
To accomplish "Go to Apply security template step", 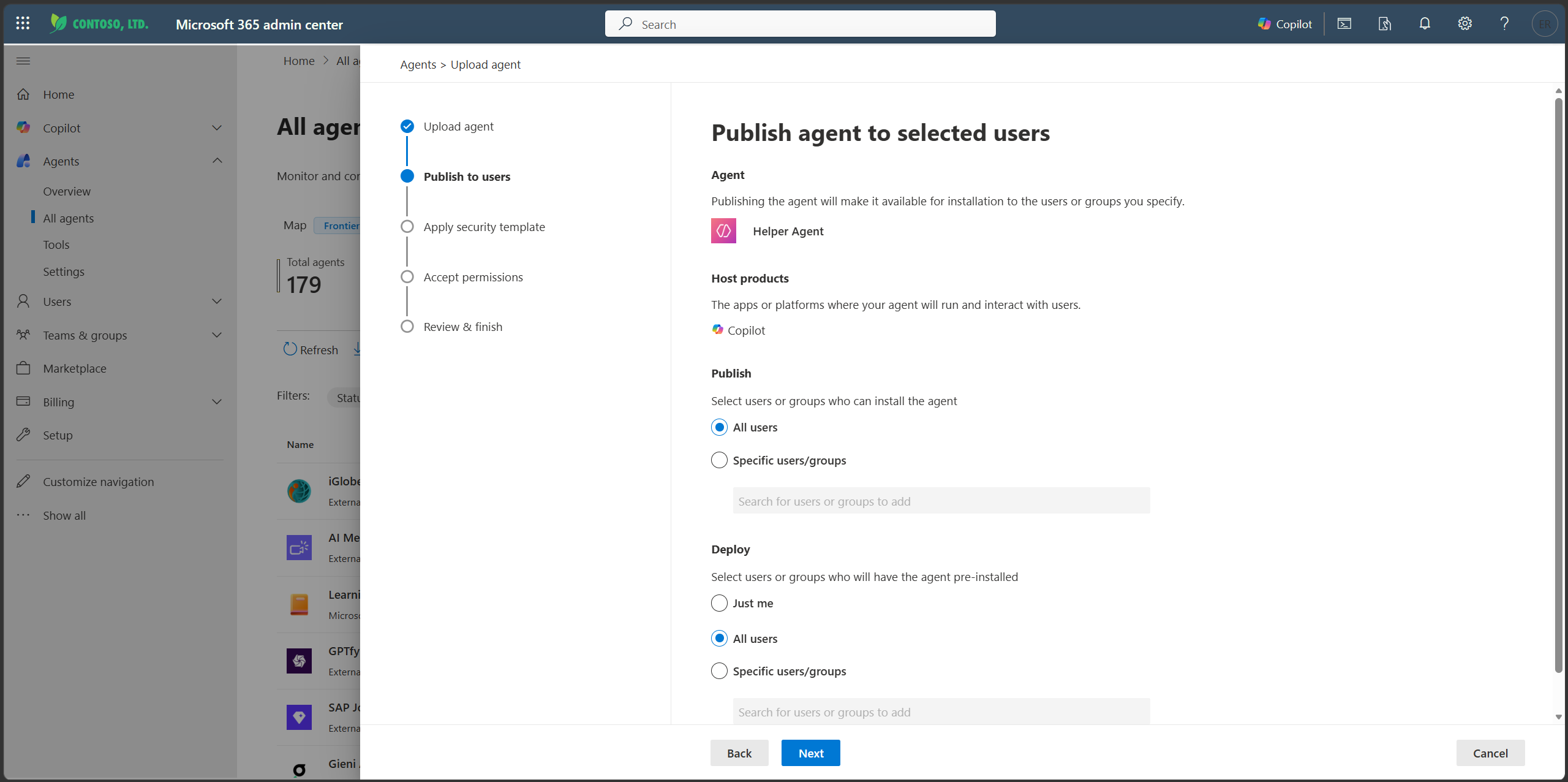I will coord(484,227).
